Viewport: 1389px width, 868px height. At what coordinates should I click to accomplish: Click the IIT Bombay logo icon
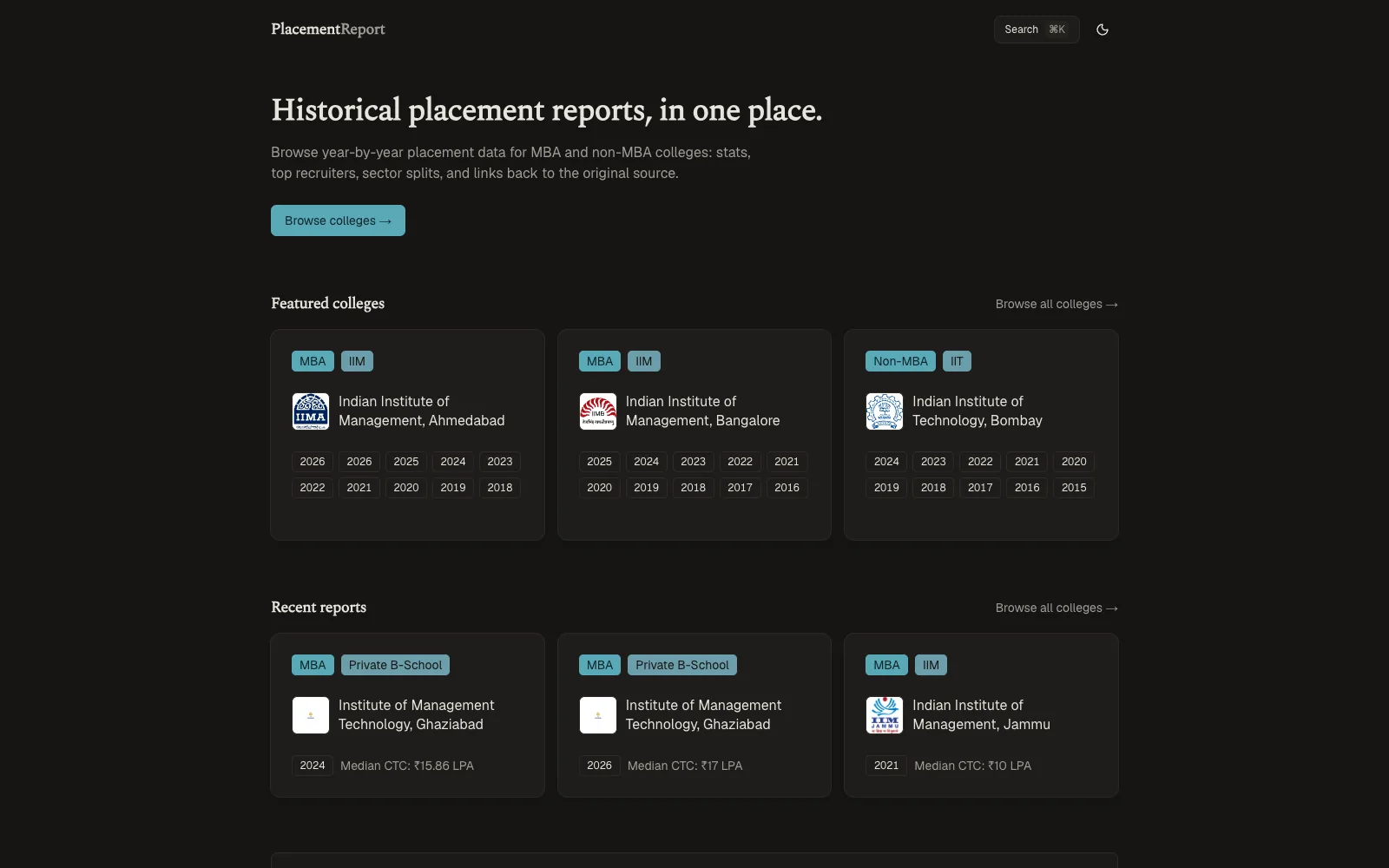tap(885, 411)
